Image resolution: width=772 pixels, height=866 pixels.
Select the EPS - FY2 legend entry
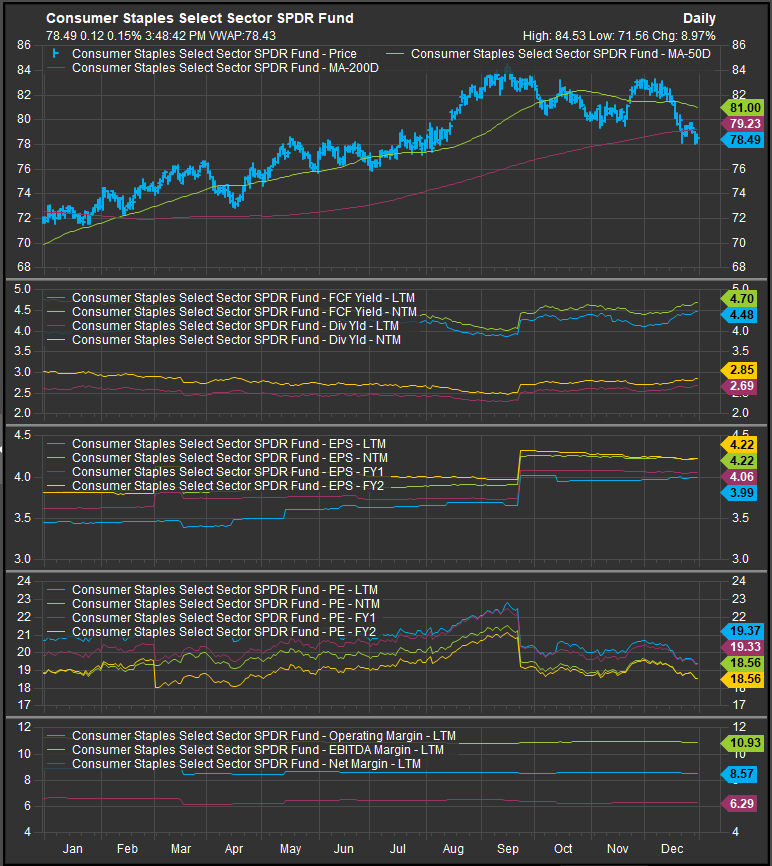coord(215,486)
